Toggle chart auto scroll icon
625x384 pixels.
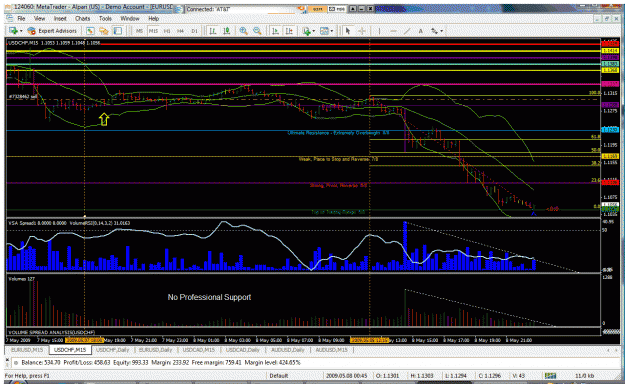[x=275, y=31]
